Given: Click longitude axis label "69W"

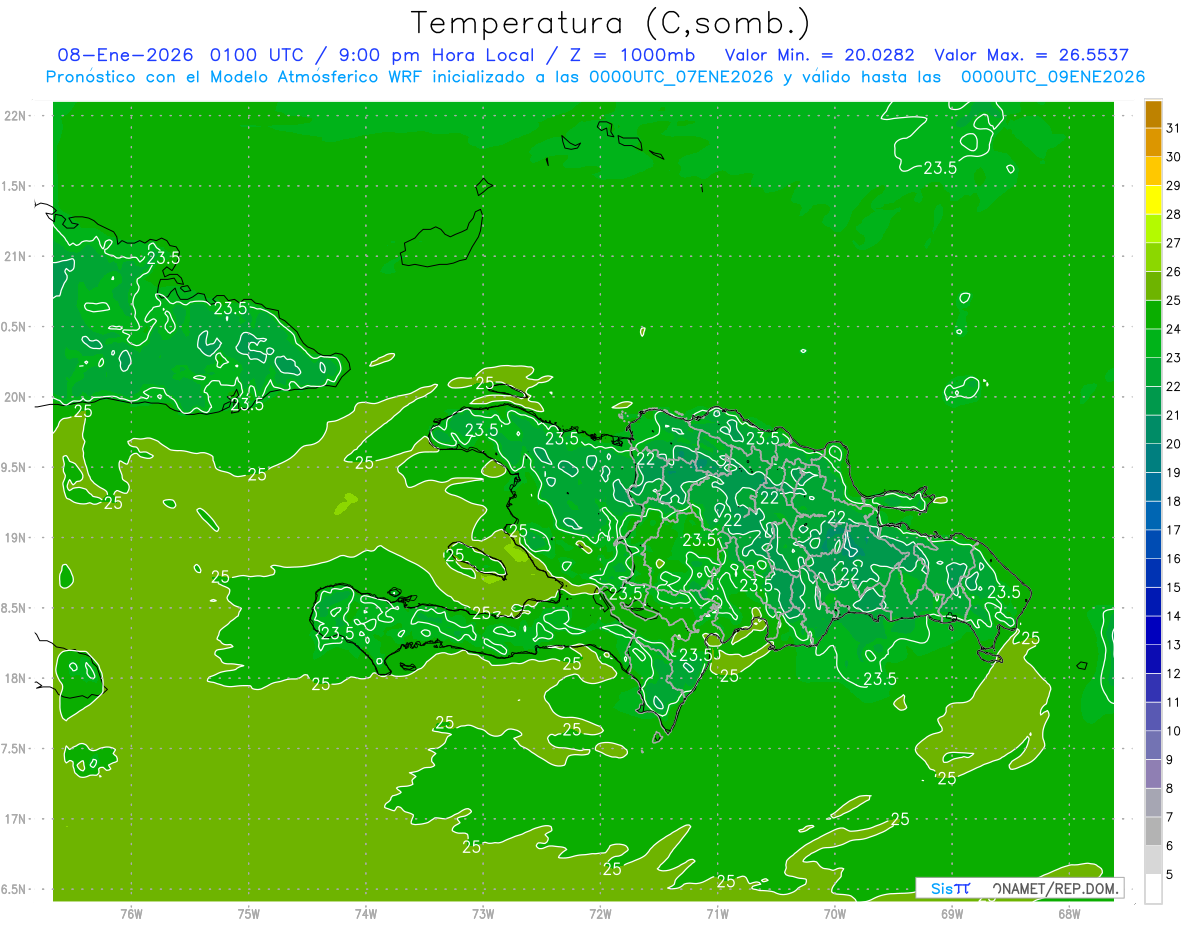Looking at the screenshot, I should pos(951,913).
